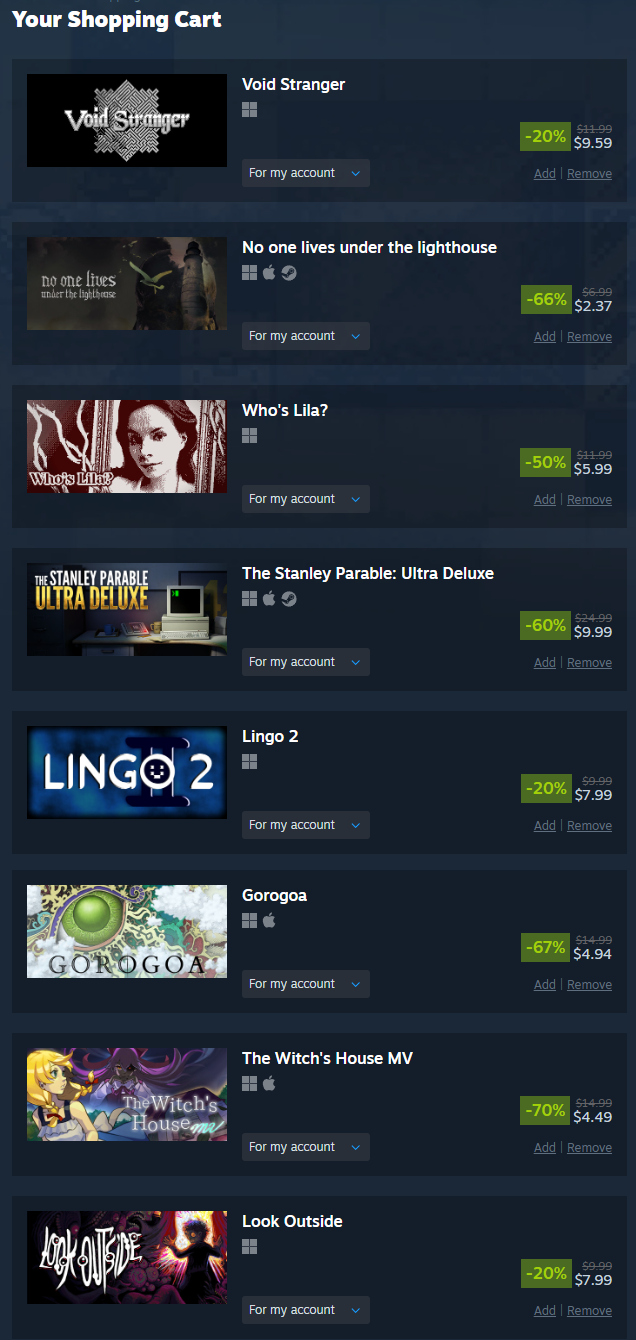636x1340 pixels.
Task: Click the Apple icon under lighthouse game
Action: pos(269,273)
